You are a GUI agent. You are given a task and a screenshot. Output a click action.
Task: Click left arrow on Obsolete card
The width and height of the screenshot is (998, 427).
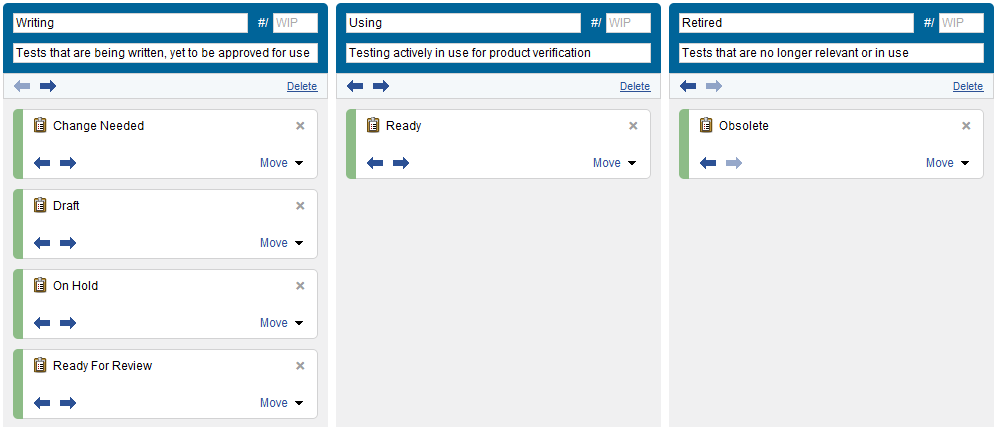click(x=708, y=163)
